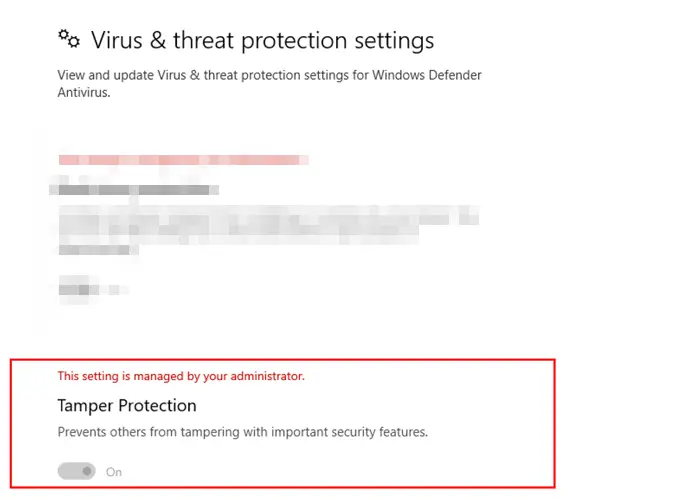Click the gears settings icon beside title

tap(69, 39)
